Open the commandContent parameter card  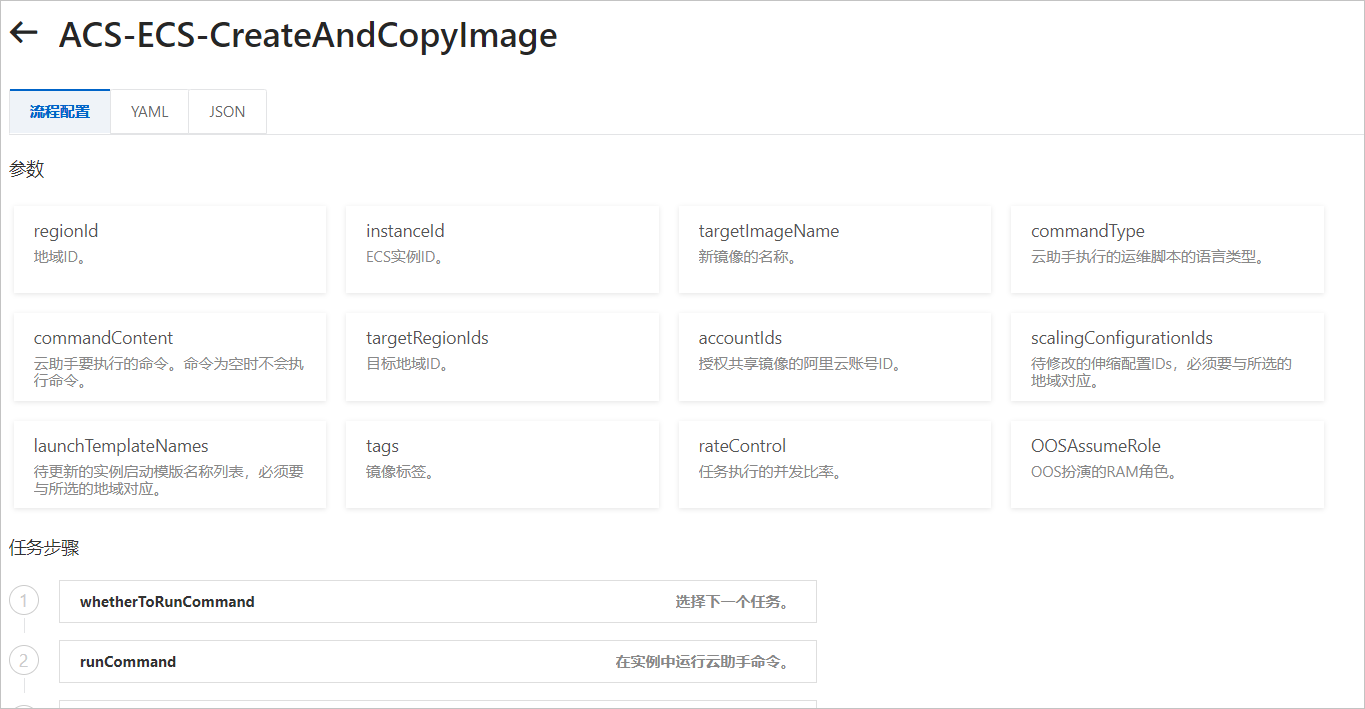(x=170, y=357)
